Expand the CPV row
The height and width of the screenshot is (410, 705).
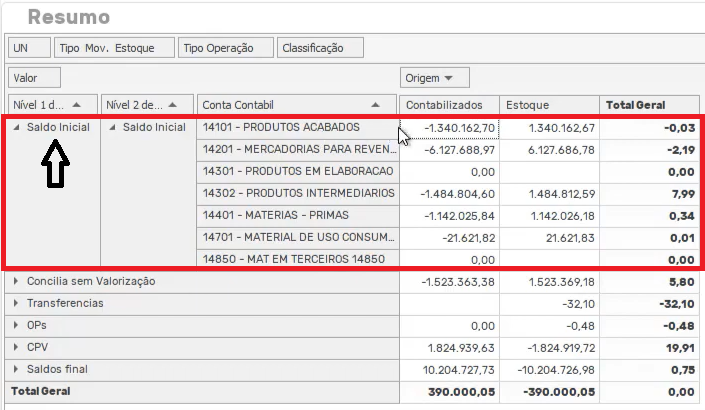pyautogui.click(x=16, y=347)
